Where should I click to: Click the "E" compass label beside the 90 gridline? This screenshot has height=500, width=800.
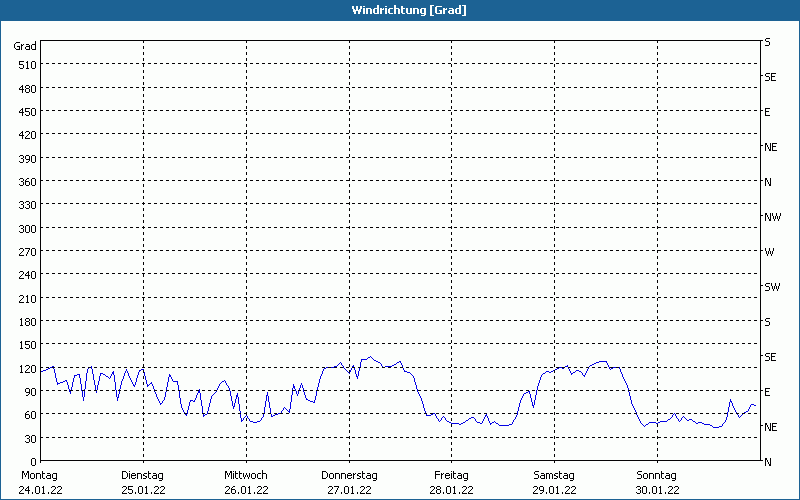[767, 392]
